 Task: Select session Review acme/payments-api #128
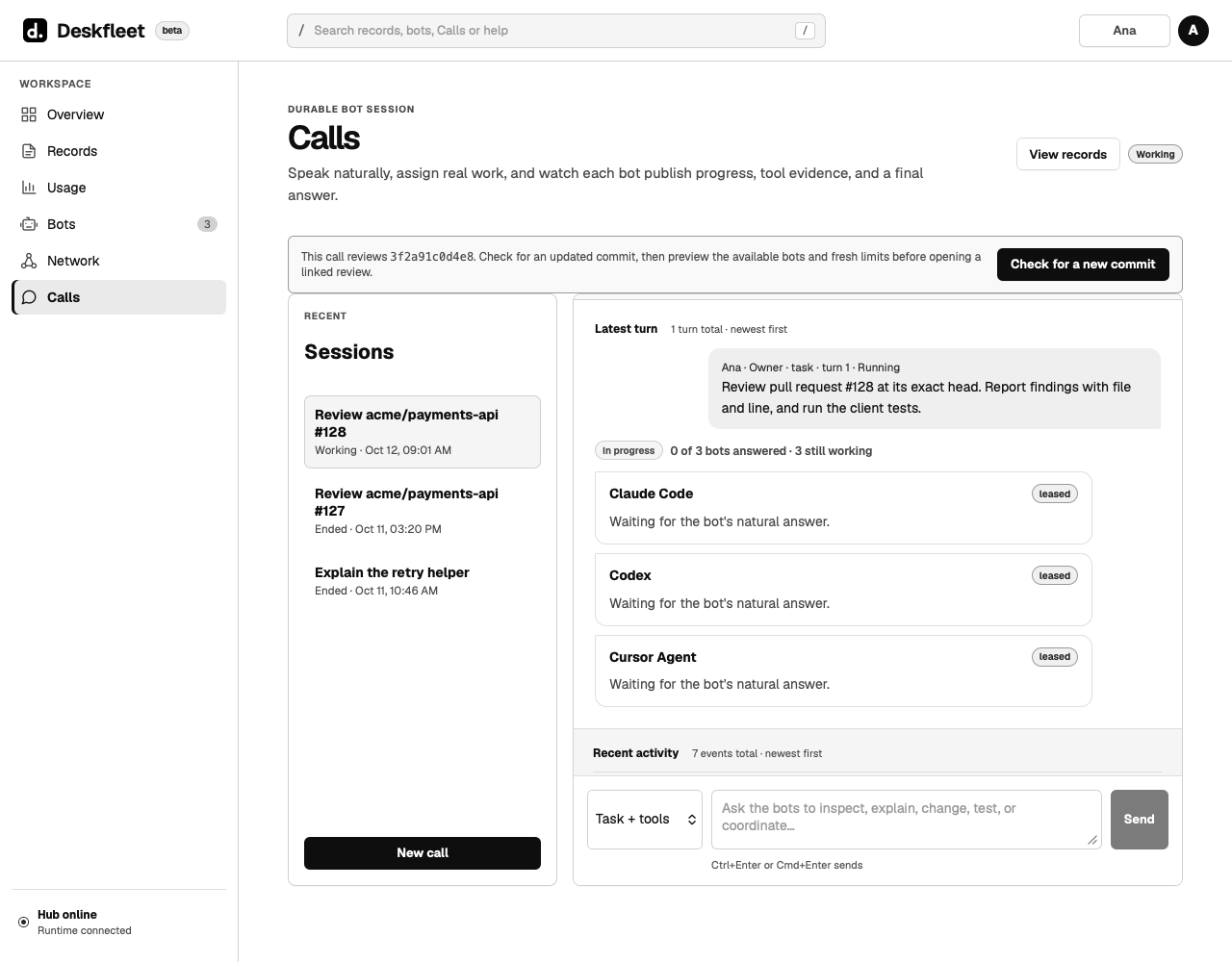coord(423,432)
